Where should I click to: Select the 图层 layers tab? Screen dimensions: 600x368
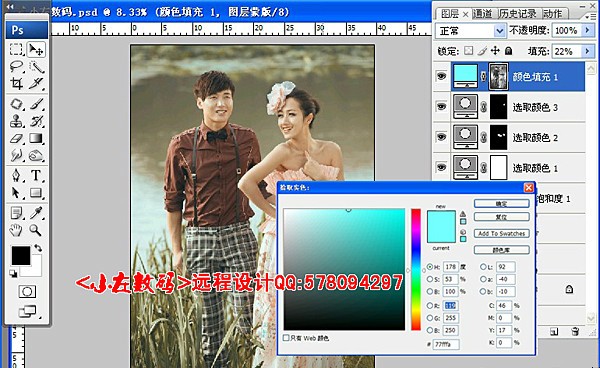point(450,14)
